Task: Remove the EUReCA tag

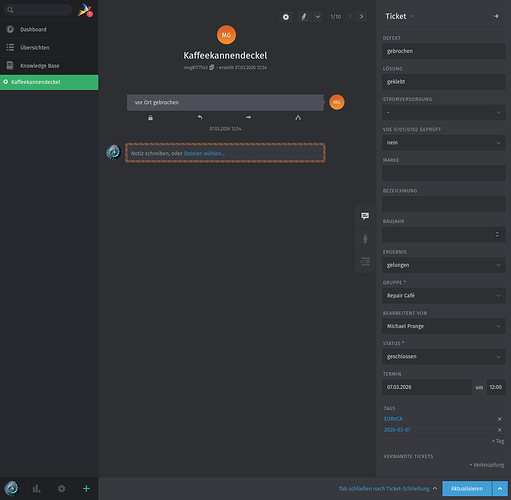Action: click(x=500, y=419)
